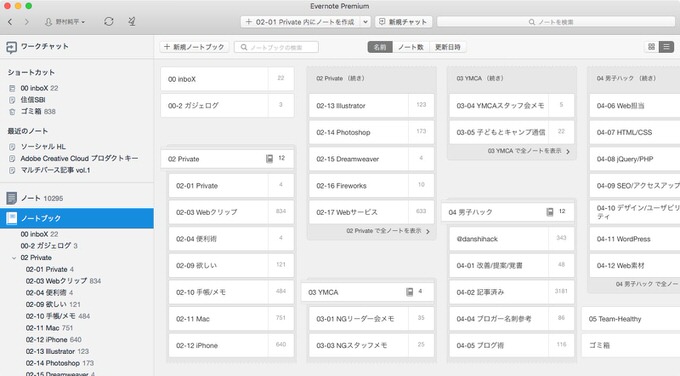Open the 04-11 WordPress notebook card
The width and height of the screenshot is (680, 376).
click(x=635, y=239)
